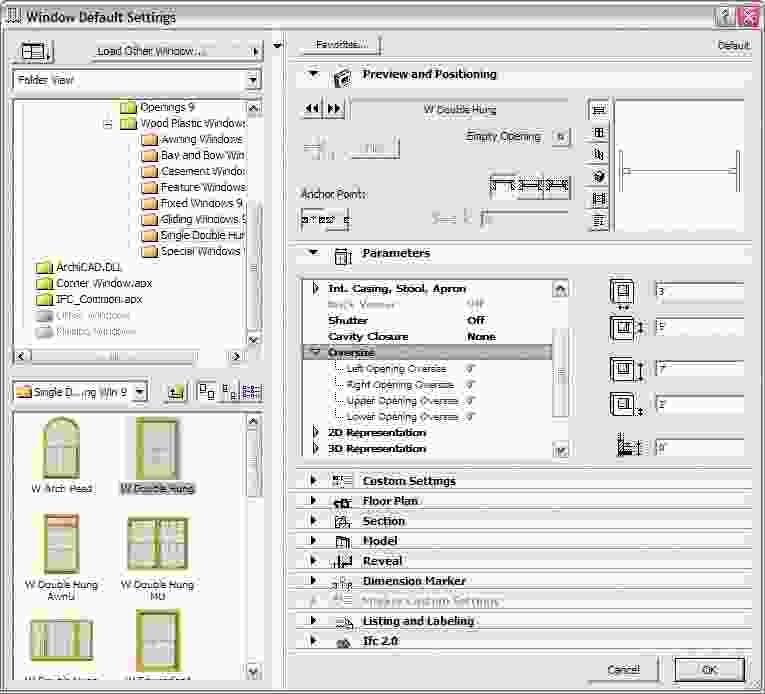This screenshot has width=765, height=694.
Task: Switch to list view mode
Action: point(252,391)
